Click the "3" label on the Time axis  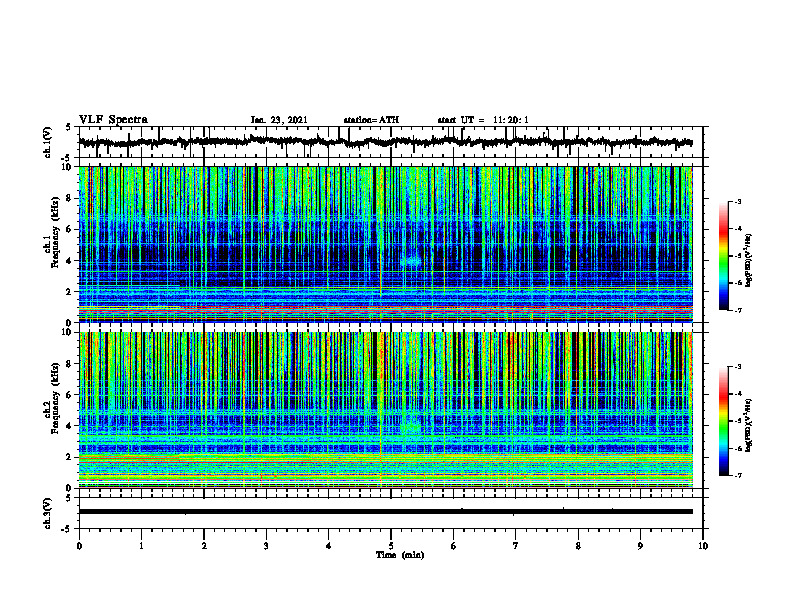tap(266, 546)
